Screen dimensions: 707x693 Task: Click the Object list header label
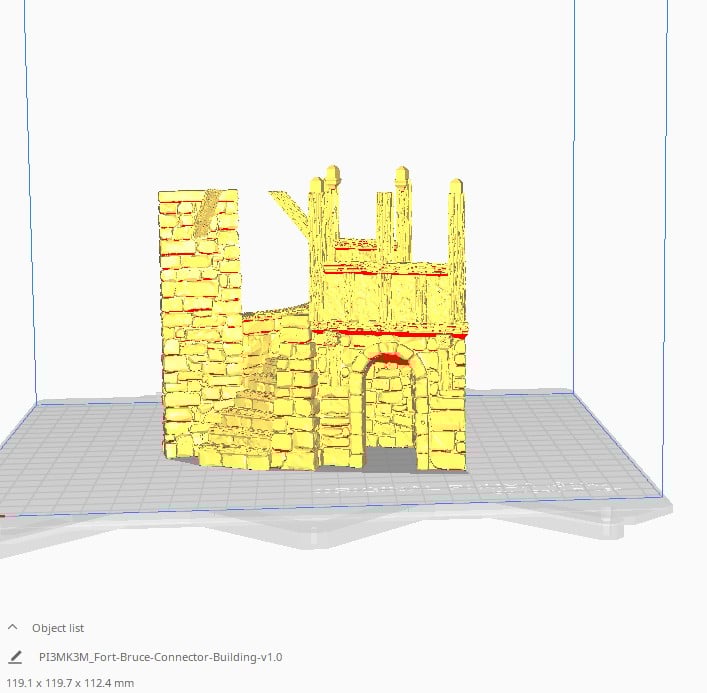tap(58, 628)
